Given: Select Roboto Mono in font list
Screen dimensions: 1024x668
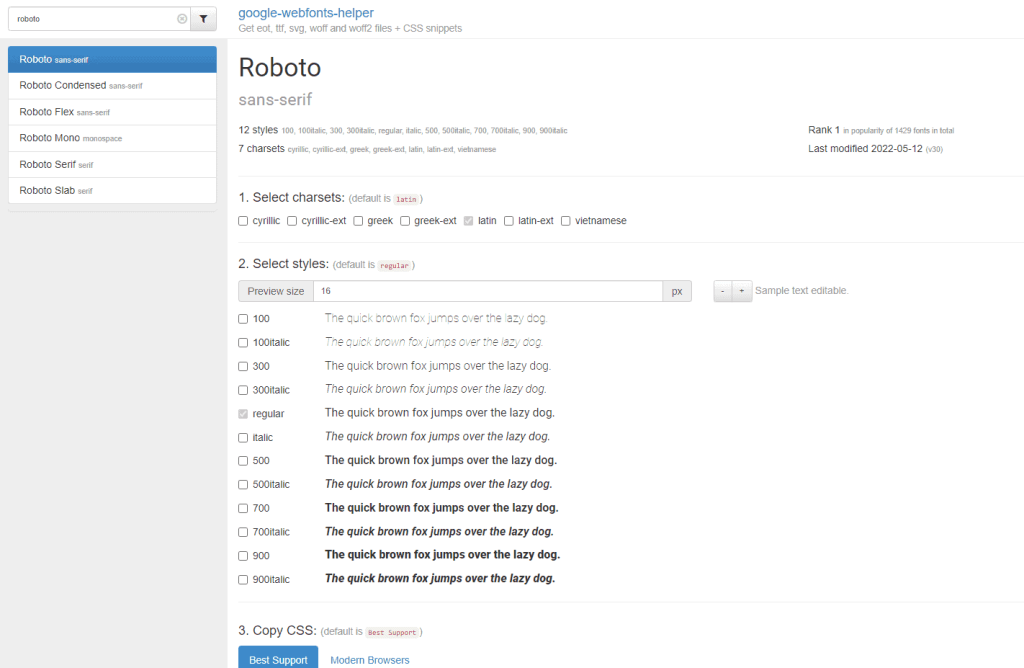Looking at the screenshot, I should [112, 138].
